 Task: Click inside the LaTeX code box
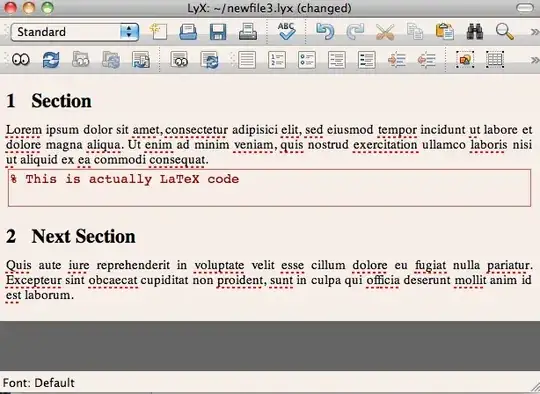click(x=269, y=188)
